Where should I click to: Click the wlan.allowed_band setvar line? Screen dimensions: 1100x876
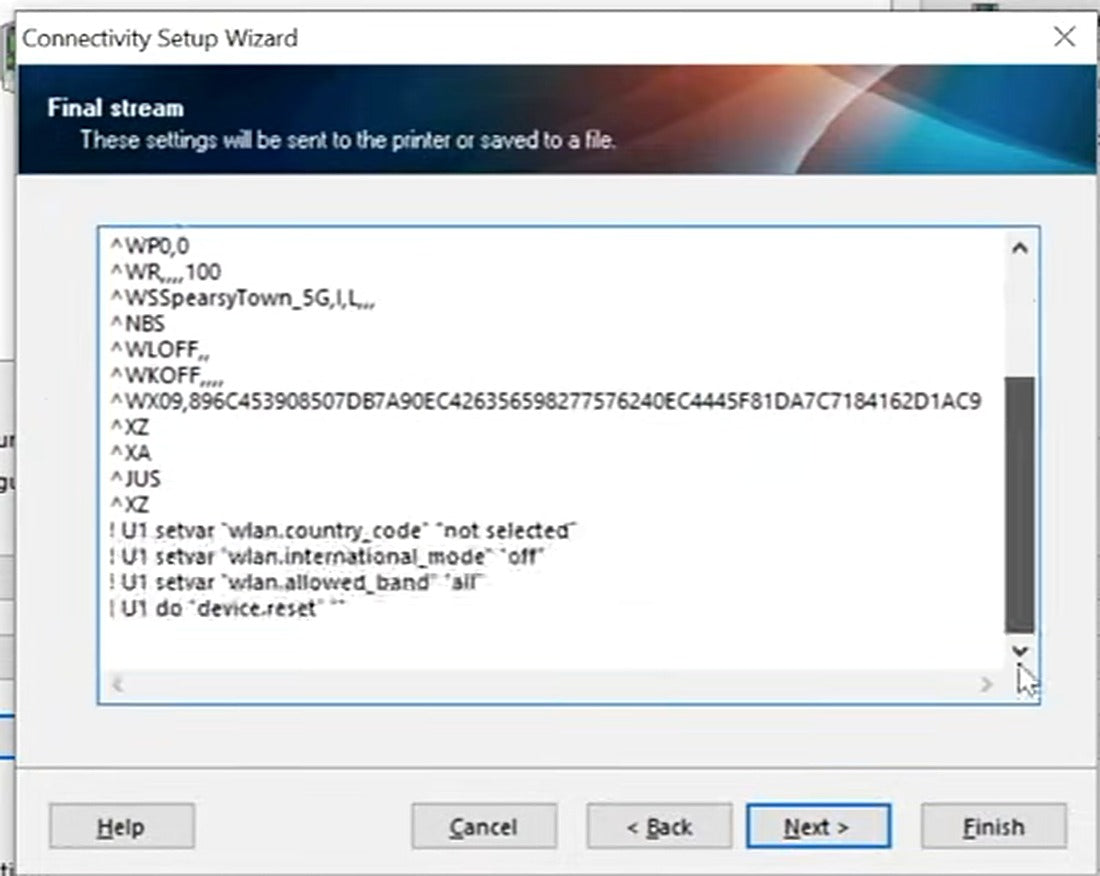click(297, 583)
